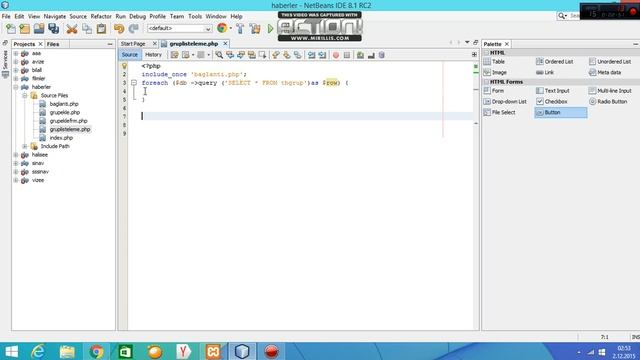This screenshot has width=640, height=360.
Task: Expand the aaa project node
Action: tap(16, 53)
